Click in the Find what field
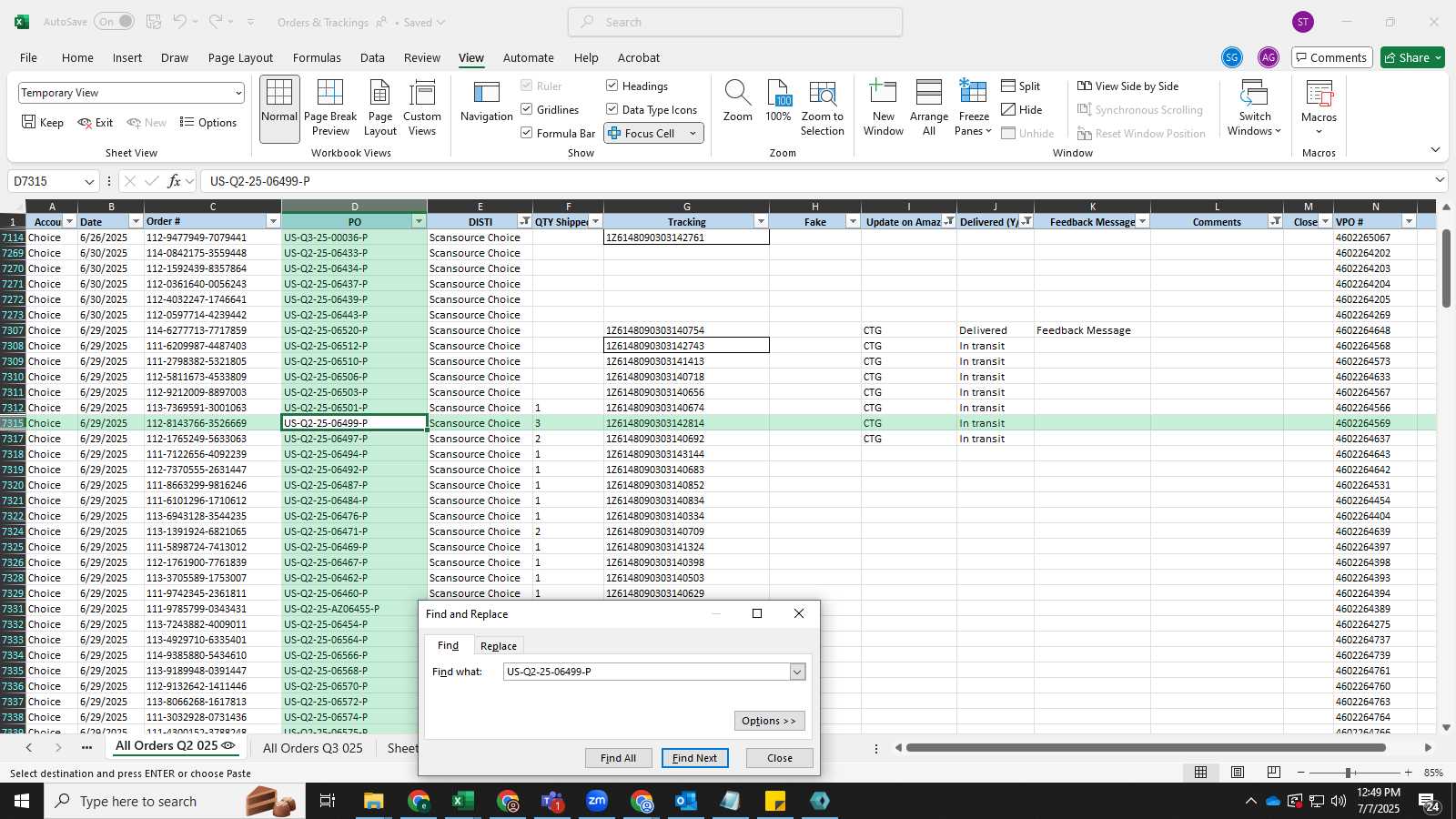 [646, 672]
